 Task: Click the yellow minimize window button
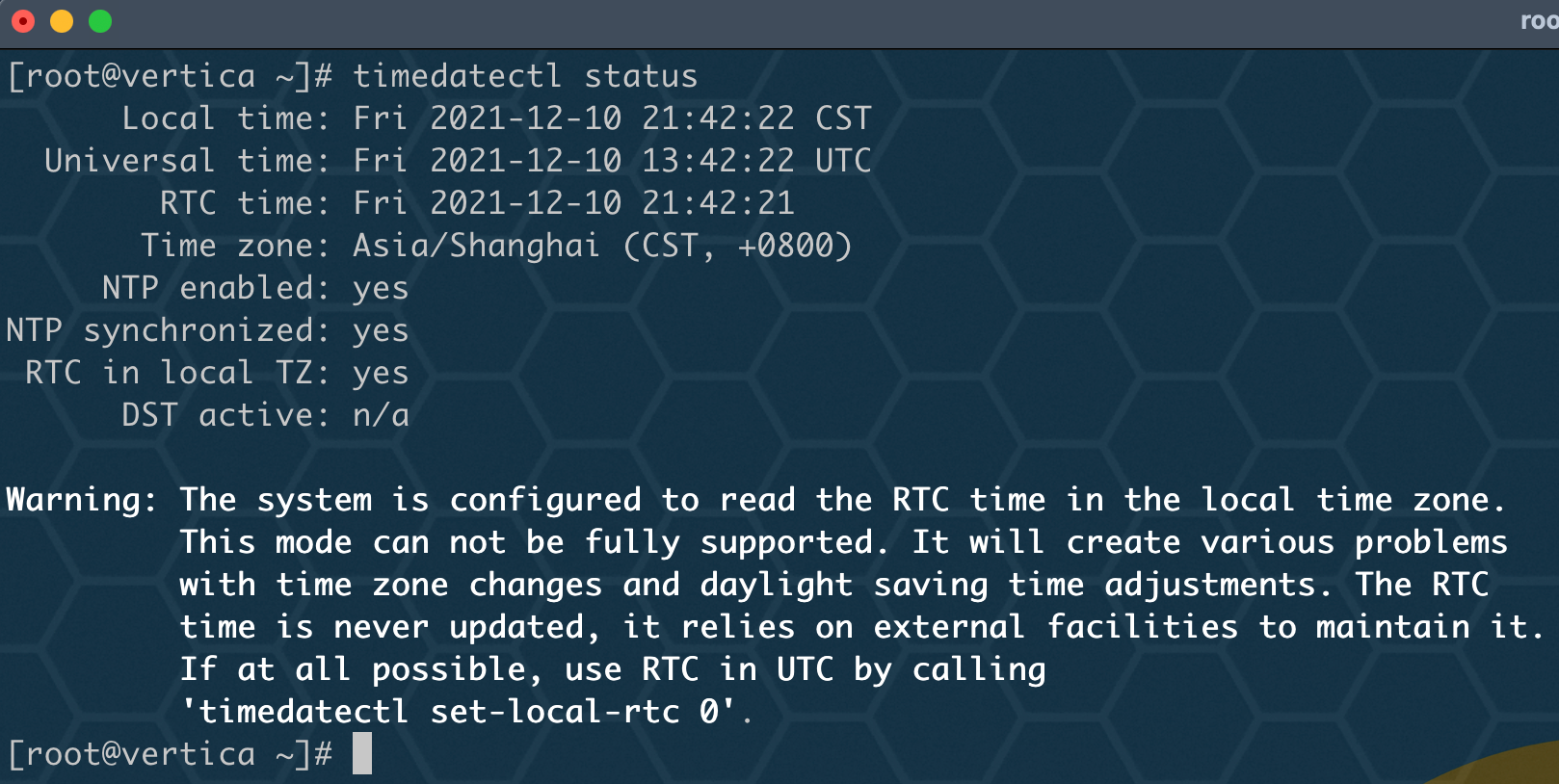coord(62,21)
